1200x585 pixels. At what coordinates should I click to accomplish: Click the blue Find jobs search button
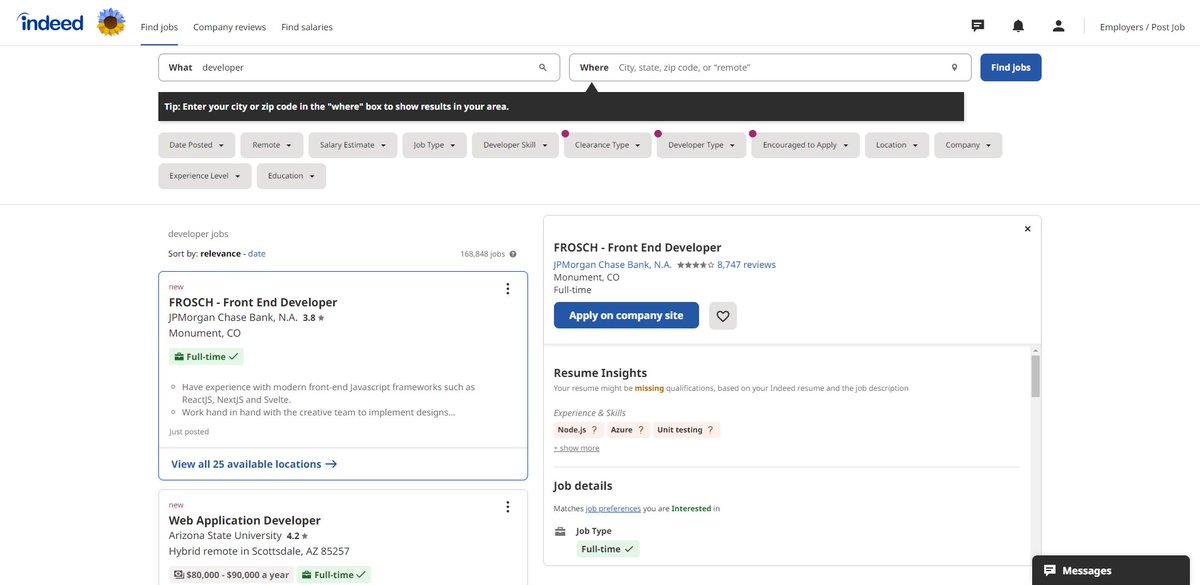tap(1011, 68)
